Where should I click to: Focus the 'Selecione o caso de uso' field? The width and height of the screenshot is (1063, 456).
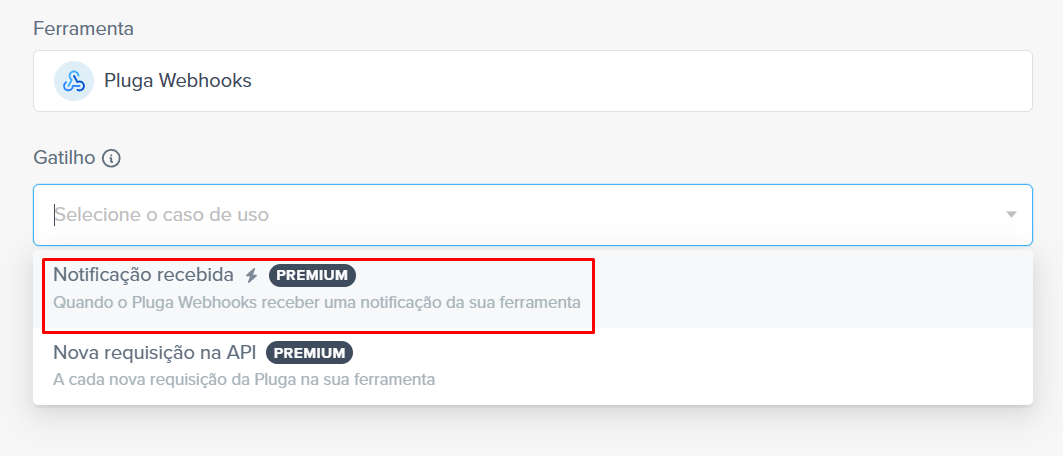point(533,215)
